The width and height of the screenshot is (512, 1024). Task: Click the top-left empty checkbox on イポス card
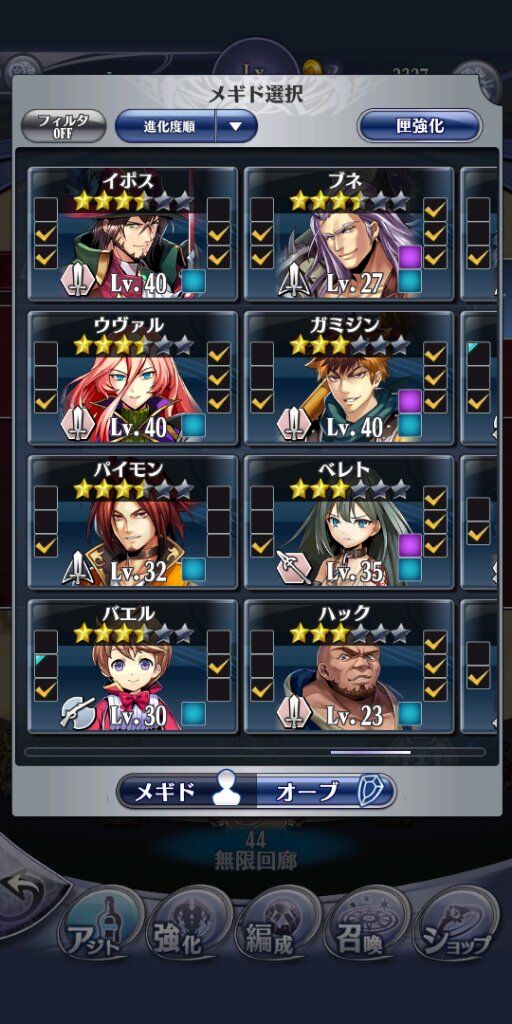click(x=46, y=210)
